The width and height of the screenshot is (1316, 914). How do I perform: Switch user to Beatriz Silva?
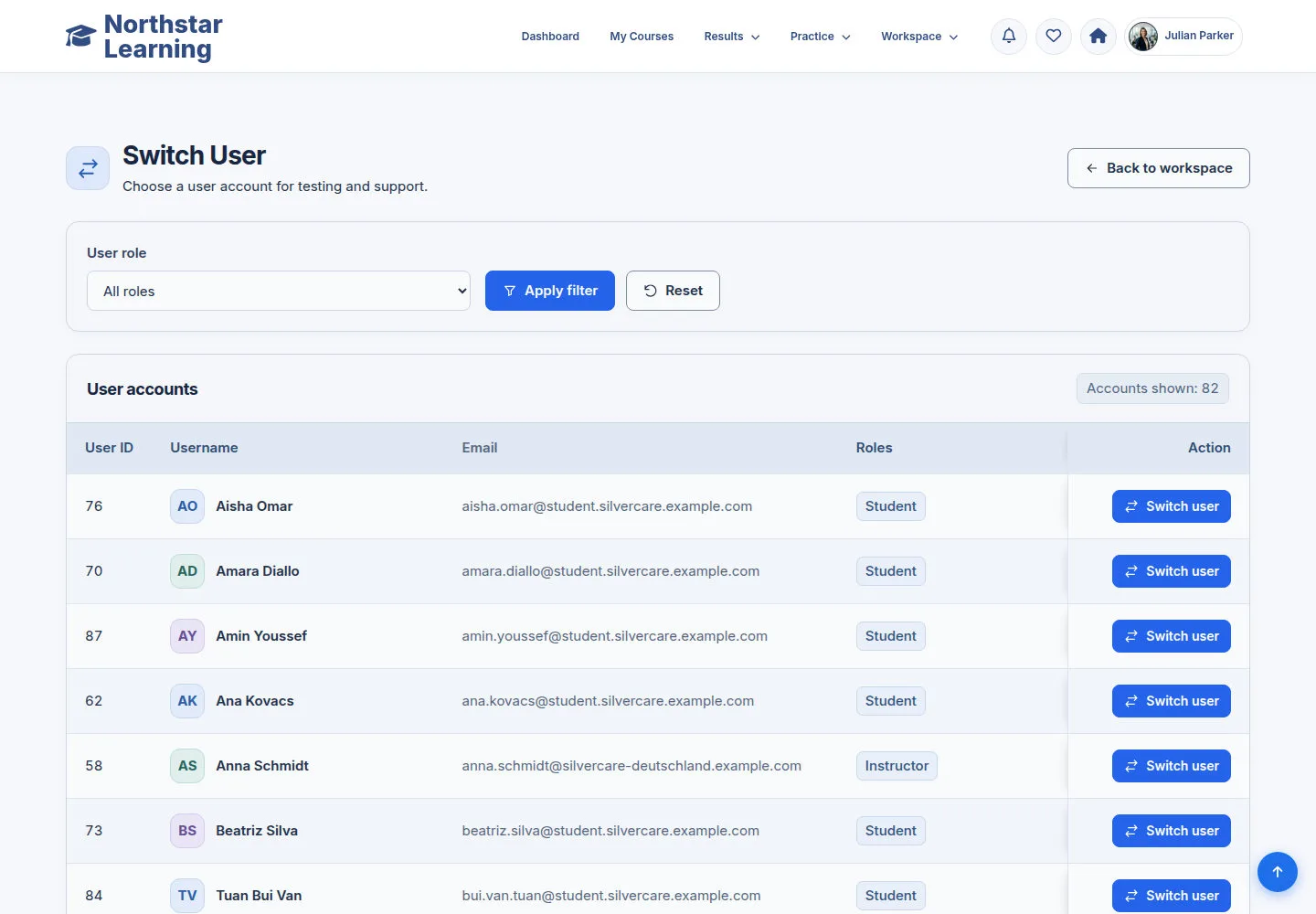tap(1172, 831)
